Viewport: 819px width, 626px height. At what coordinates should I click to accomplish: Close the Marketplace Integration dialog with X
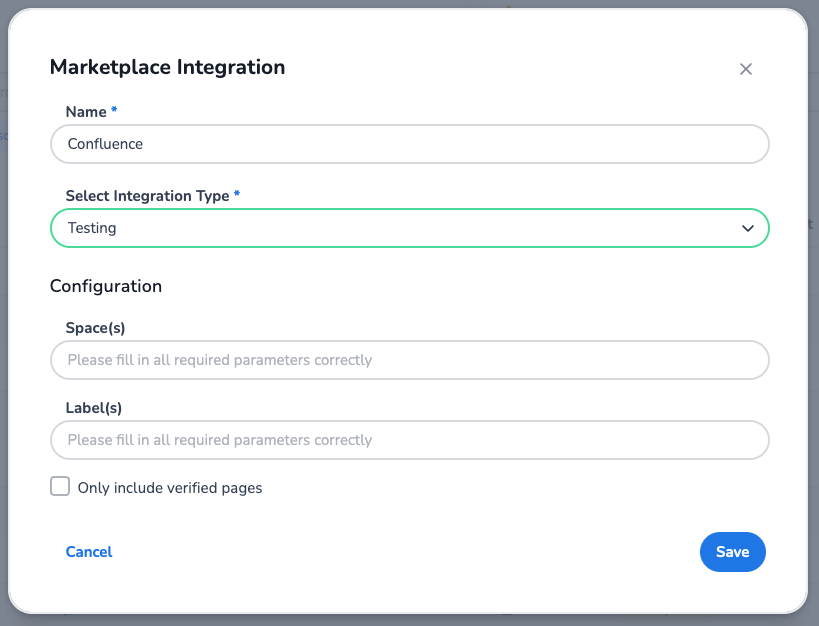coord(745,69)
